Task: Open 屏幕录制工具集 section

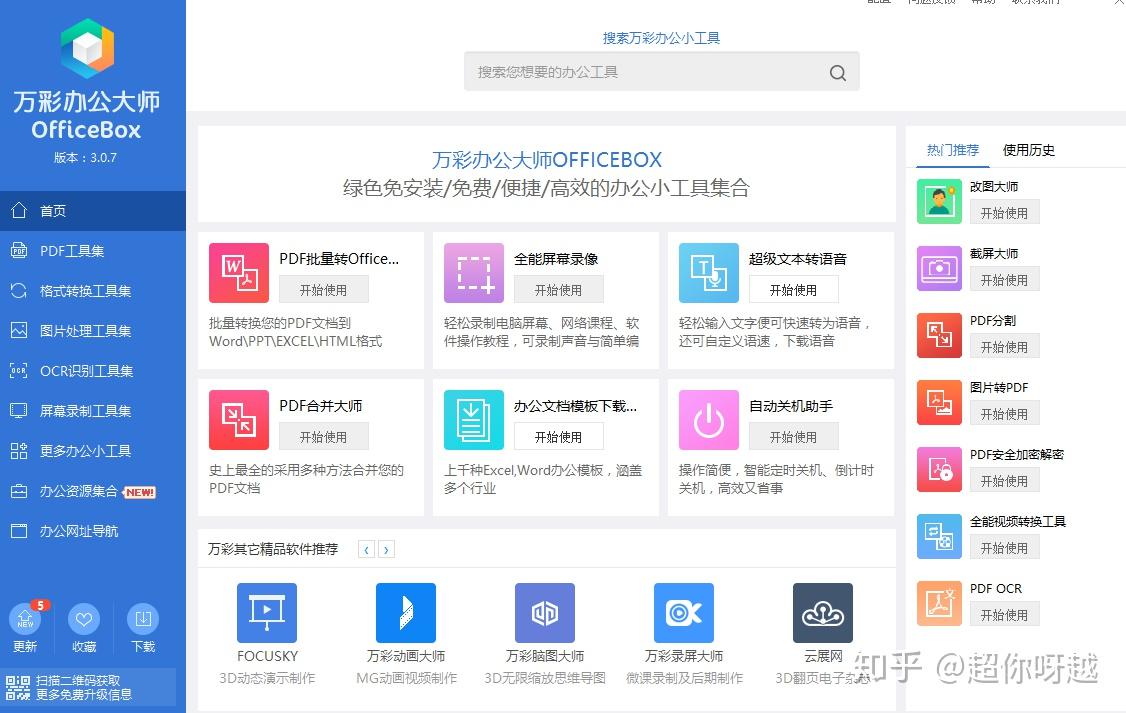Action: (93, 411)
